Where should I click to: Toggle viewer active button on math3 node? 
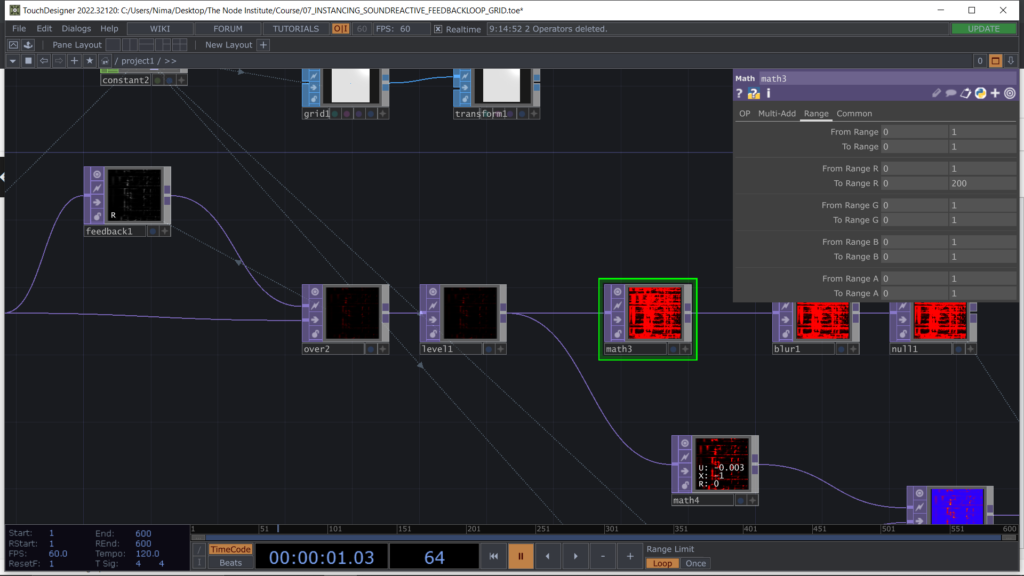point(617,291)
